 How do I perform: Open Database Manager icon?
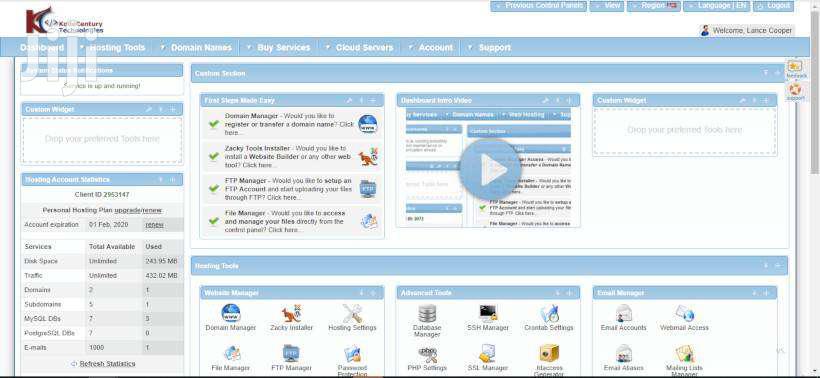tap(427, 313)
